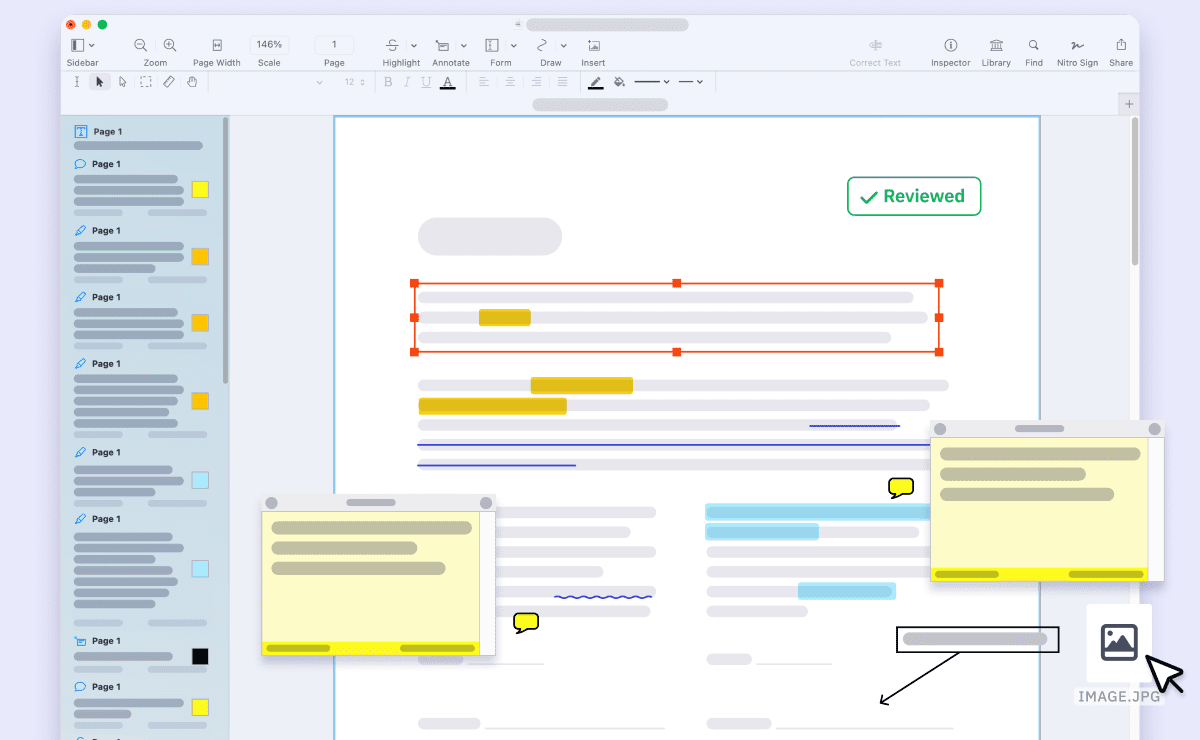Image resolution: width=1200 pixels, height=740 pixels.
Task: Open the line thickness style dropdown
Action: 652,82
